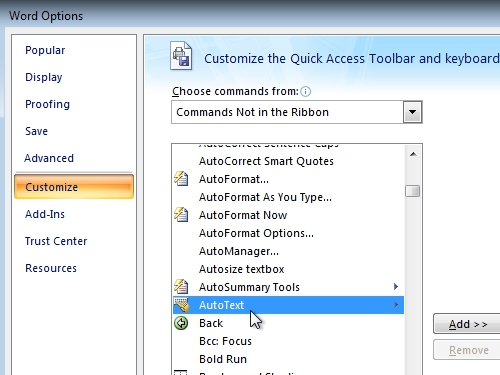Click the AutoText keyboard icon
The height and width of the screenshot is (375, 500).
(181, 305)
